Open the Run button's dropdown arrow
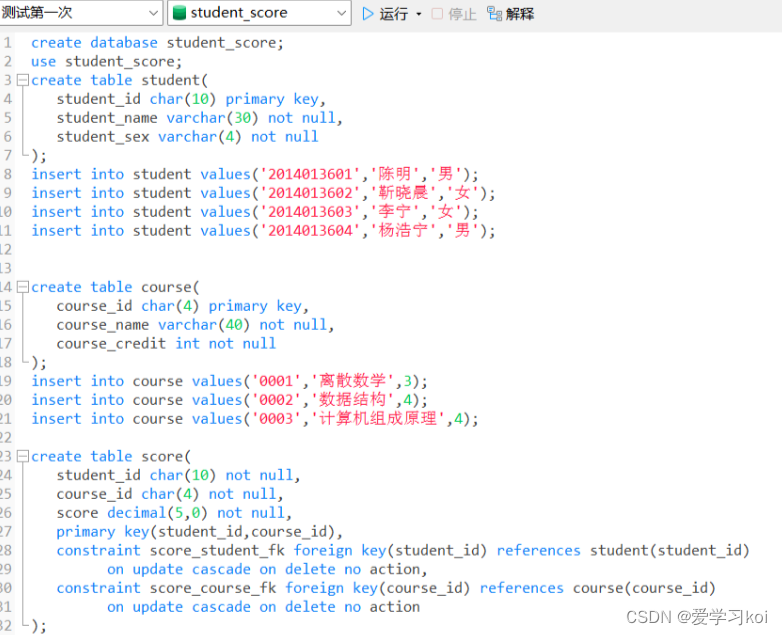This screenshot has width=782, height=635. click(x=418, y=14)
